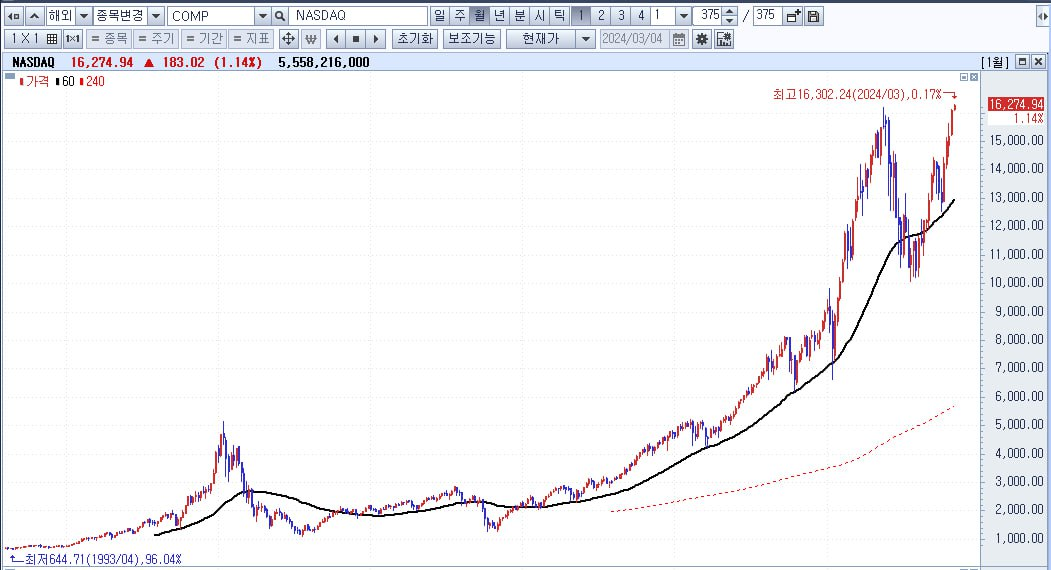Viewport: 1051px width, 570px height.
Task: Click the crosshair move tool icon
Action: [288, 39]
